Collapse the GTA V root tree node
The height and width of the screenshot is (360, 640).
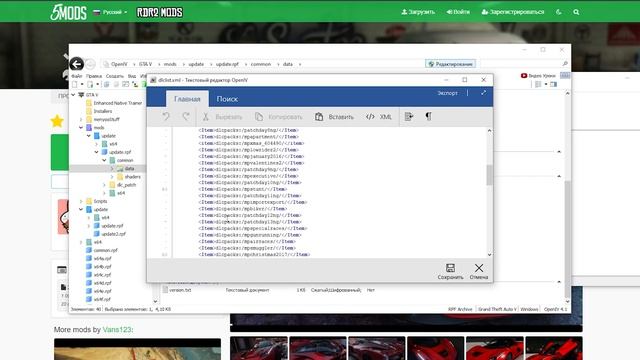coord(73,95)
